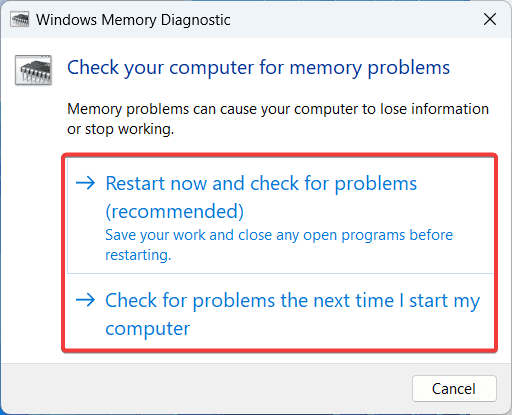Click the arrow beside Check for problems next time

[85, 300]
